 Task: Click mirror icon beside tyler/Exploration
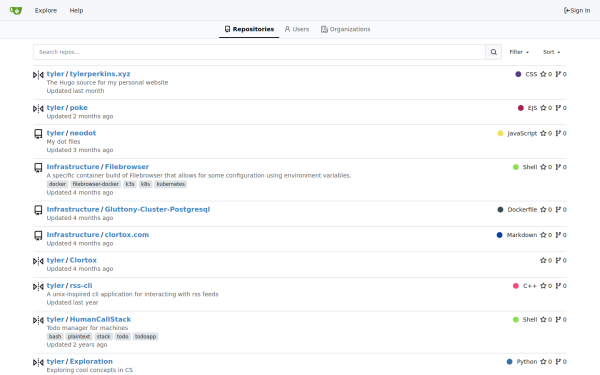coord(38,362)
